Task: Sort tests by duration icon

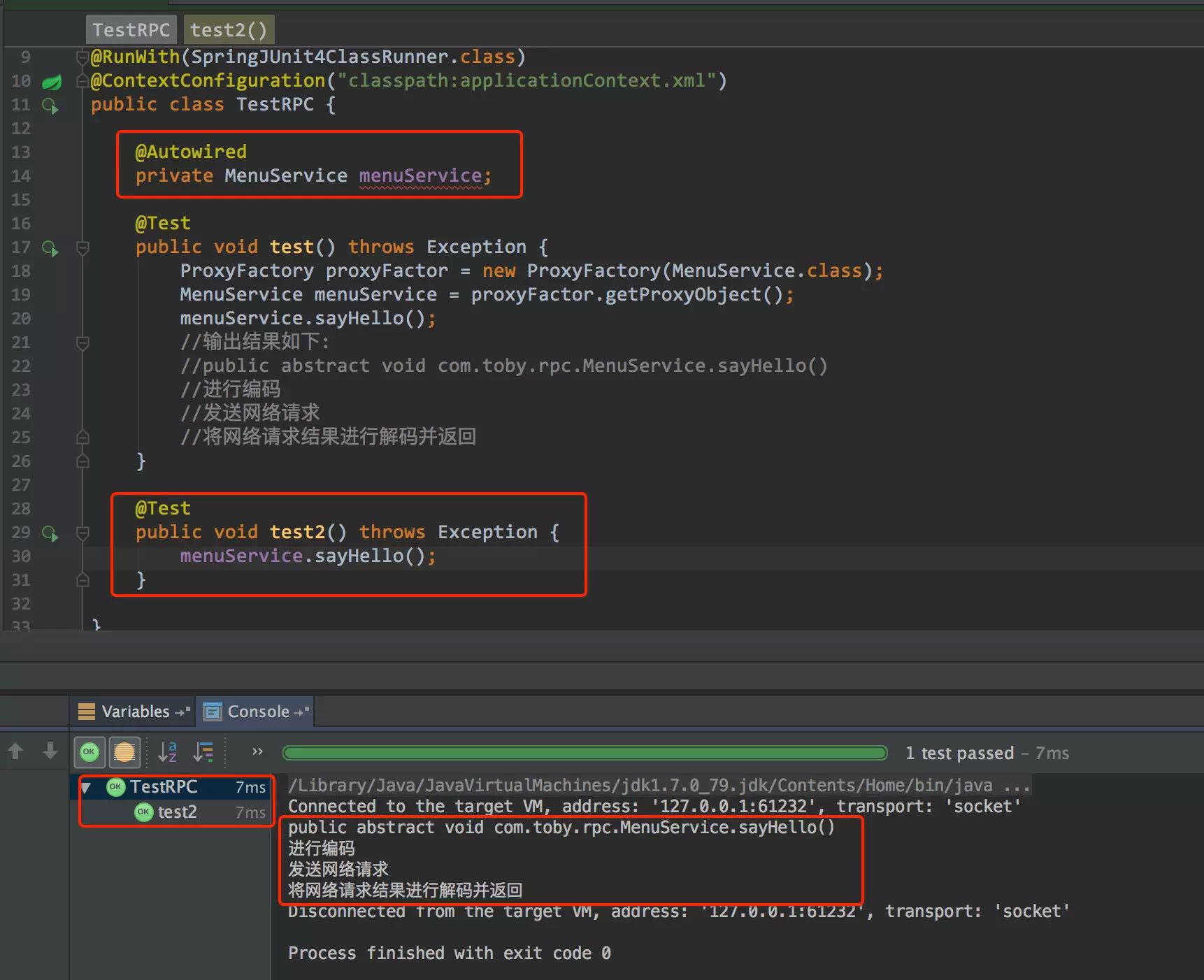Action: (203, 752)
